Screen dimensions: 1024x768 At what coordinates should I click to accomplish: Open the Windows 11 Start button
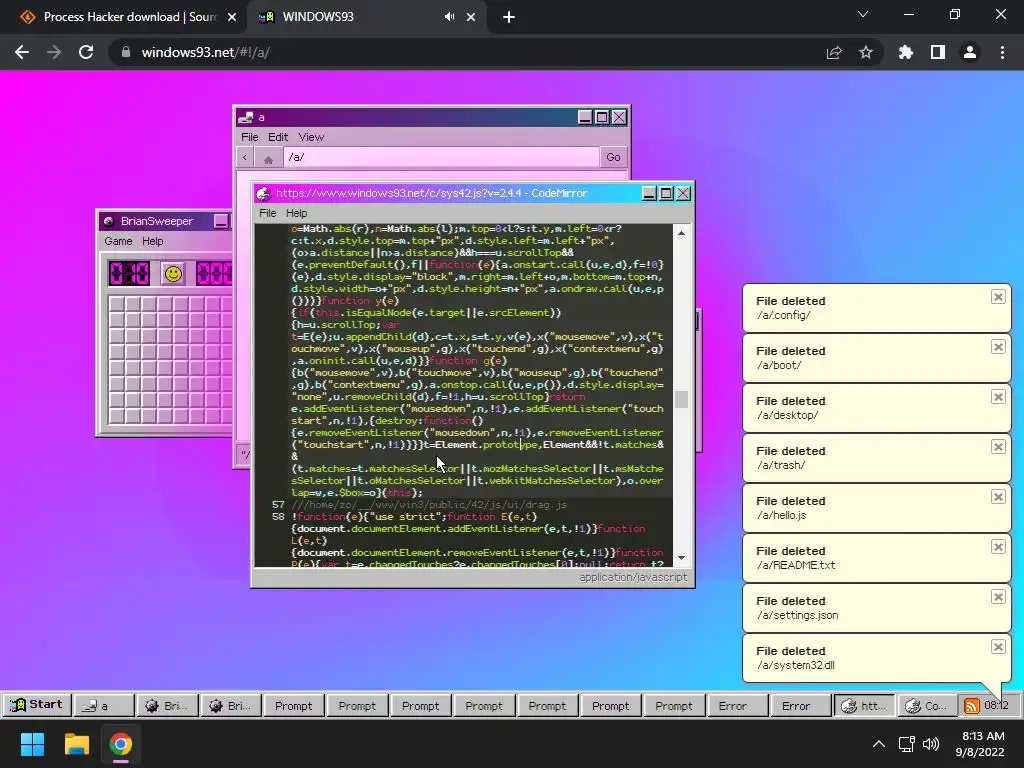32,744
